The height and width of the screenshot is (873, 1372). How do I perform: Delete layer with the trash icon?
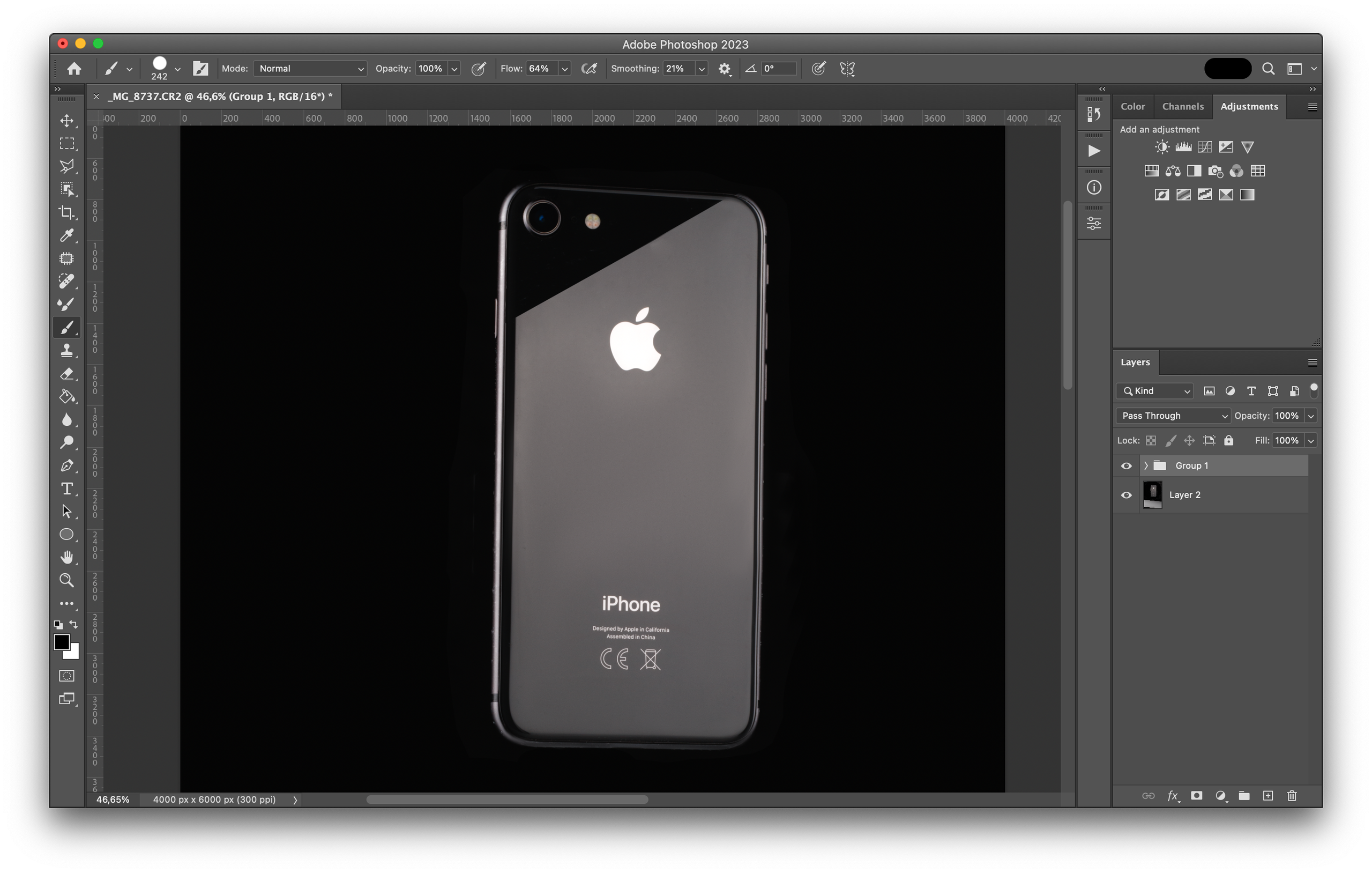[1291, 795]
